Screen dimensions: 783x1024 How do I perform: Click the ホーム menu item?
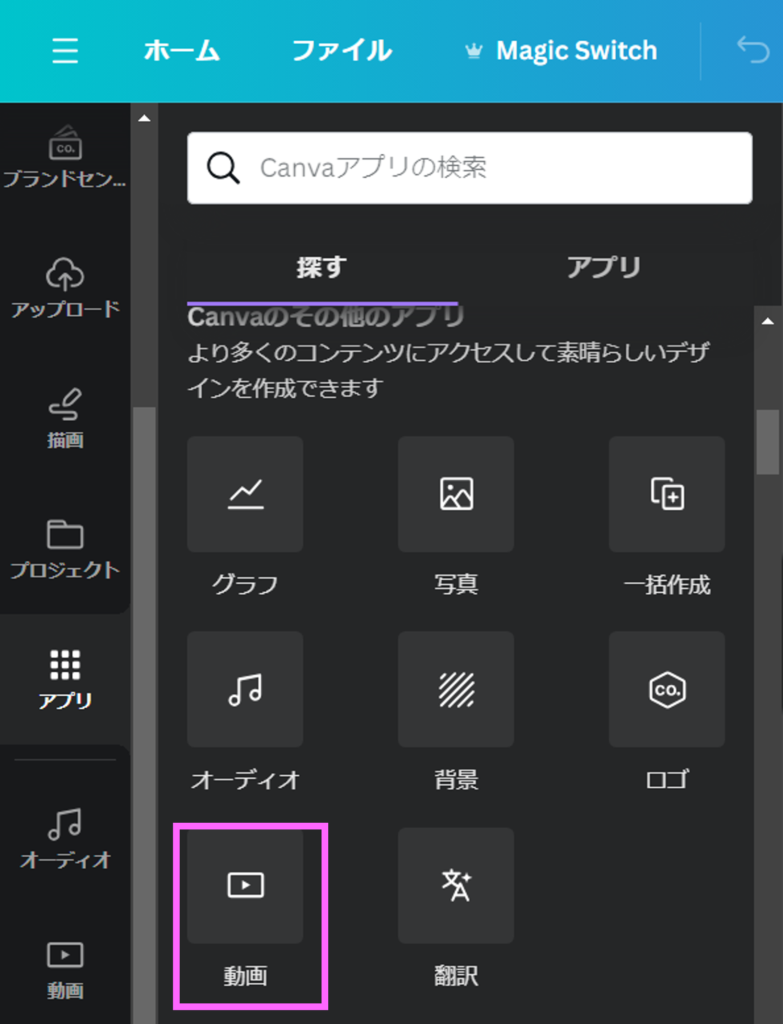181,51
